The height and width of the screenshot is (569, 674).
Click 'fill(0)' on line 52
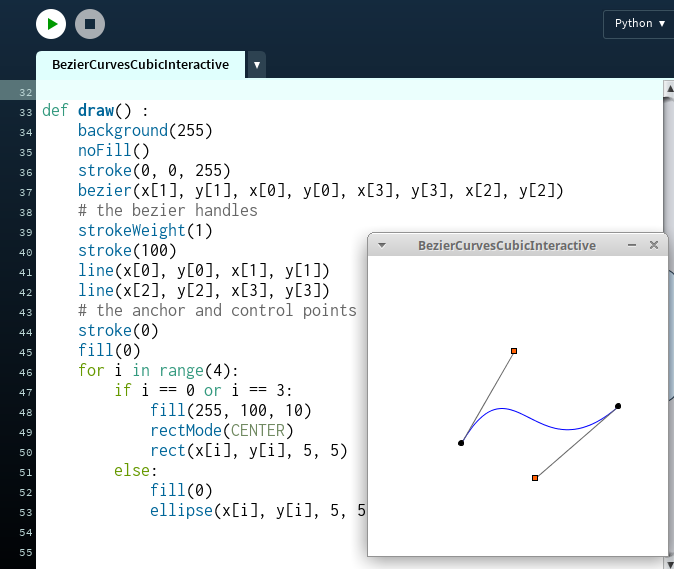(181, 490)
